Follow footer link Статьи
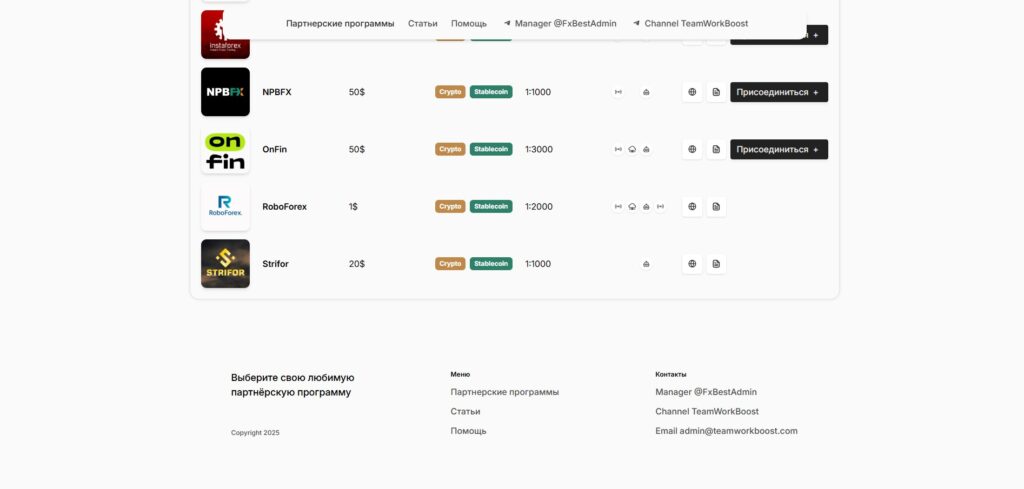Screen dimensions: 1024x489 click(x=465, y=411)
